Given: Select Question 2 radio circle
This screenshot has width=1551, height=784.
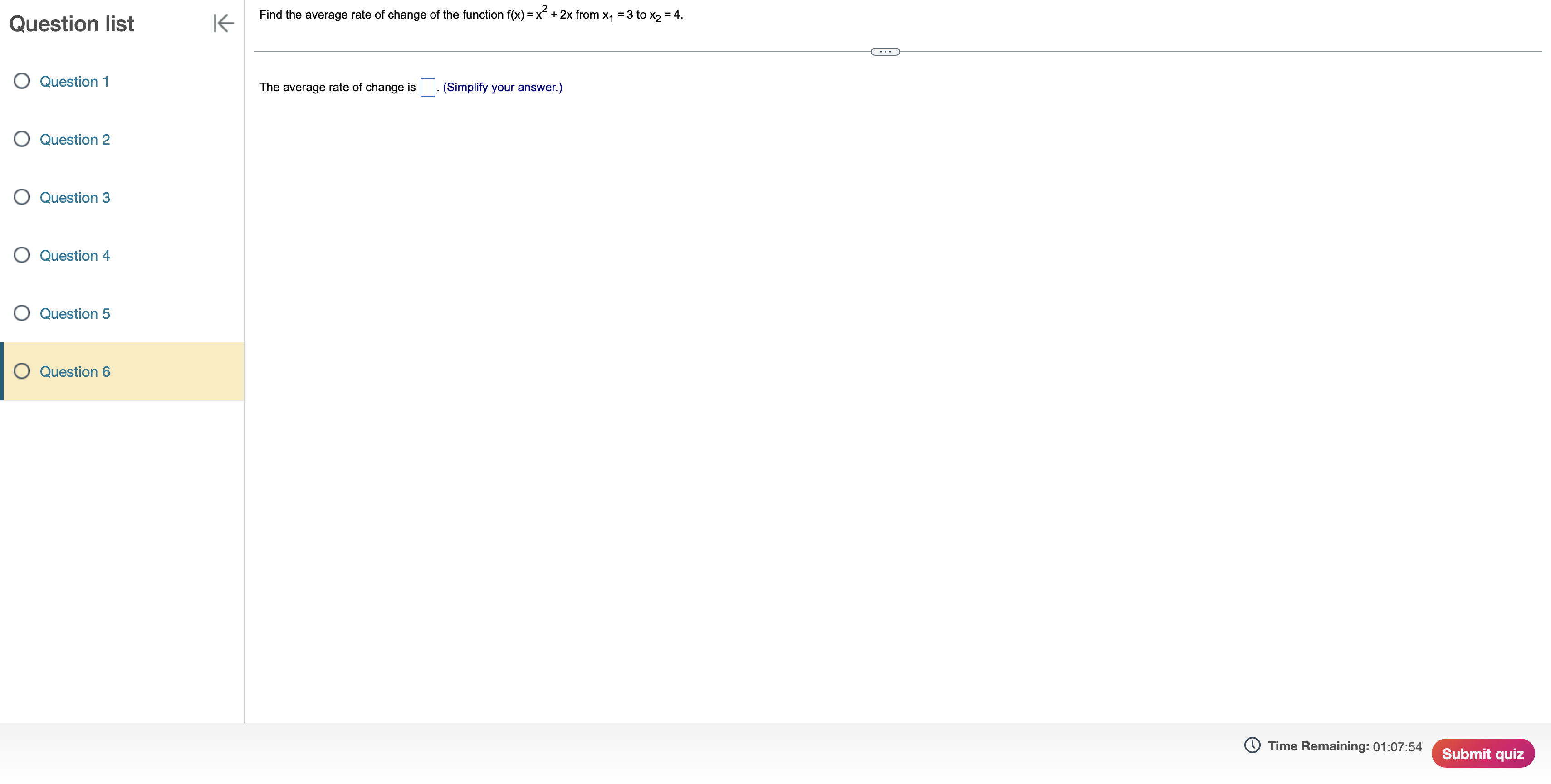Looking at the screenshot, I should pyautogui.click(x=22, y=139).
